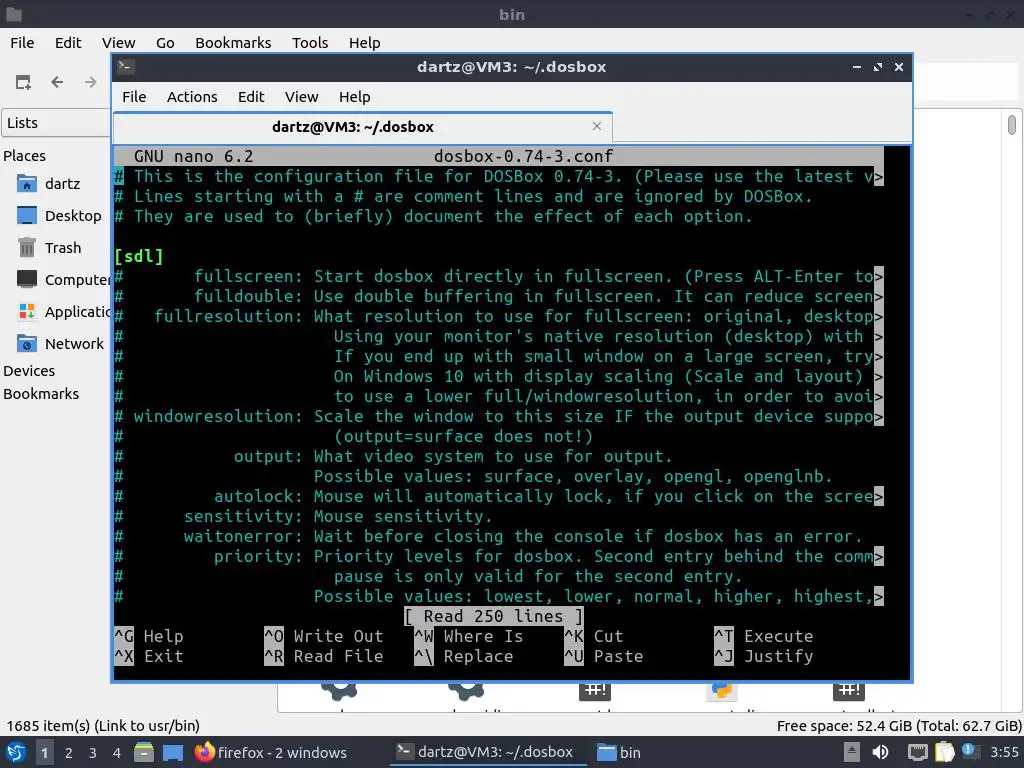Click the ^T Execute shortcut in nano
This screenshot has height=768, width=1024.
click(764, 636)
